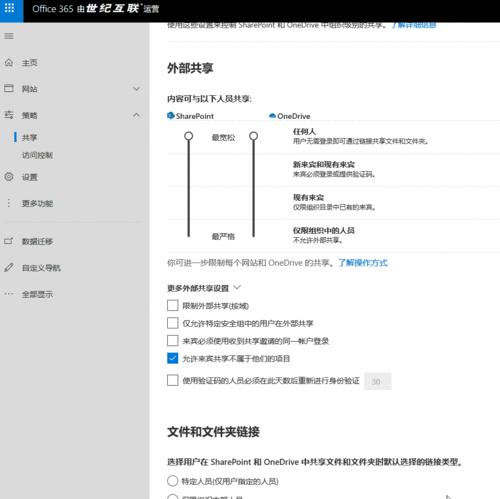
Task: Select the 共享 policy page
Action: tap(30, 137)
